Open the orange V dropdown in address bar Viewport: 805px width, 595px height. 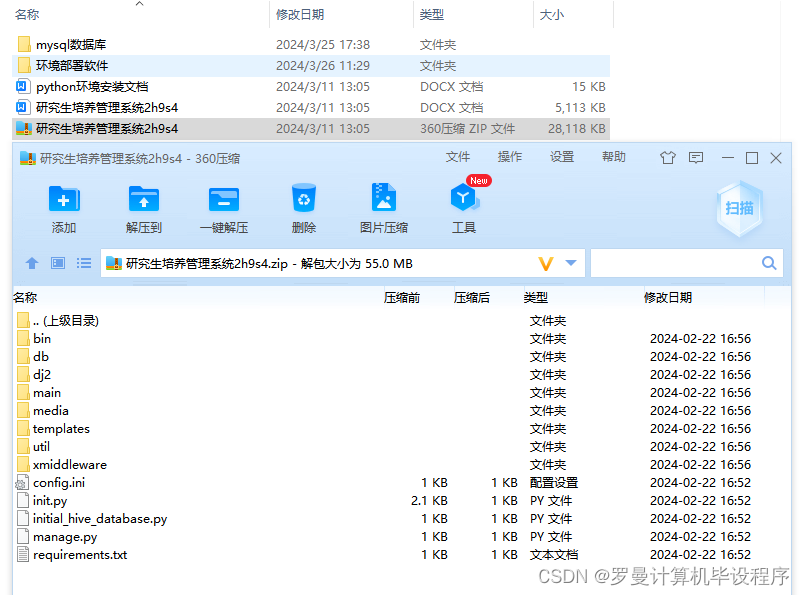pos(545,263)
